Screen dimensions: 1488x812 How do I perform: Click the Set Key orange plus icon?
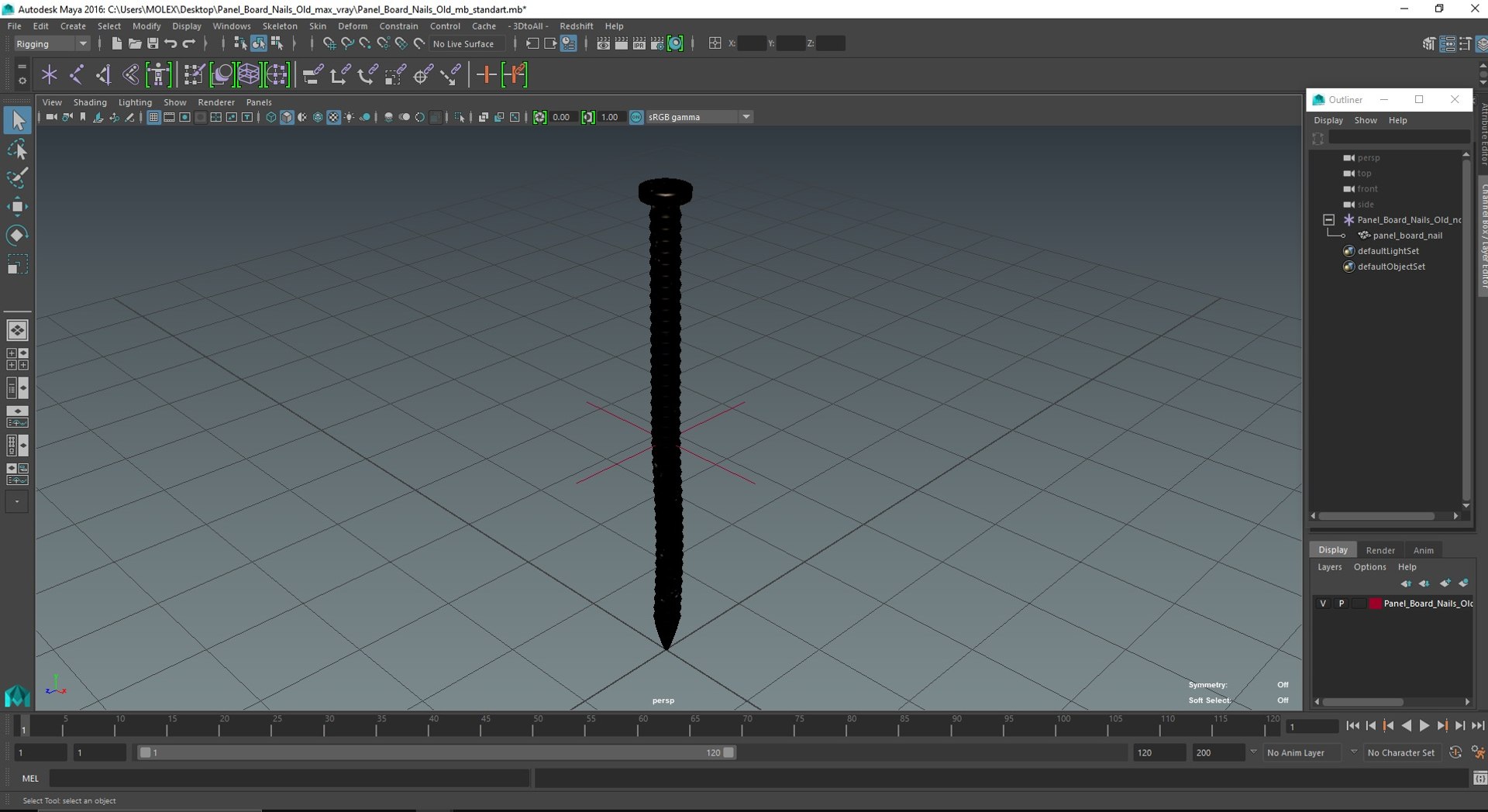[486, 75]
